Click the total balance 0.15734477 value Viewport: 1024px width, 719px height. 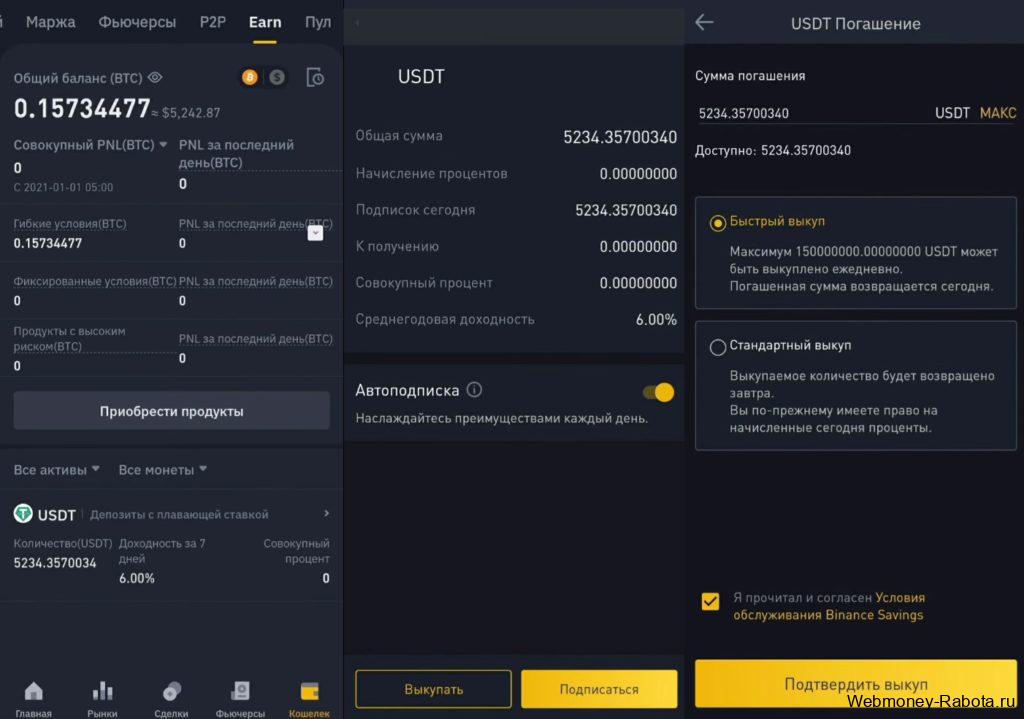[x=82, y=108]
